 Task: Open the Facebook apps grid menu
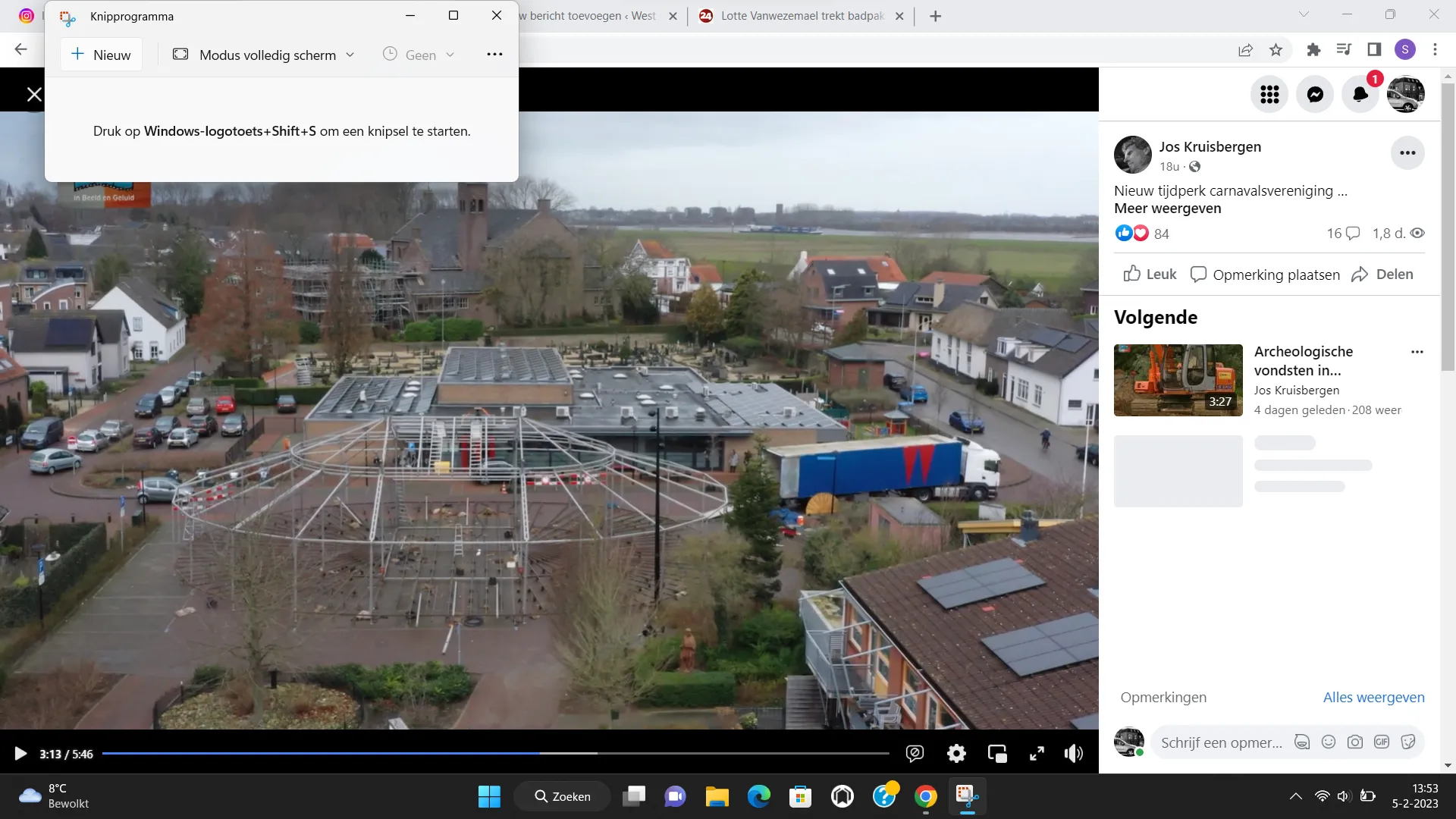[1269, 94]
